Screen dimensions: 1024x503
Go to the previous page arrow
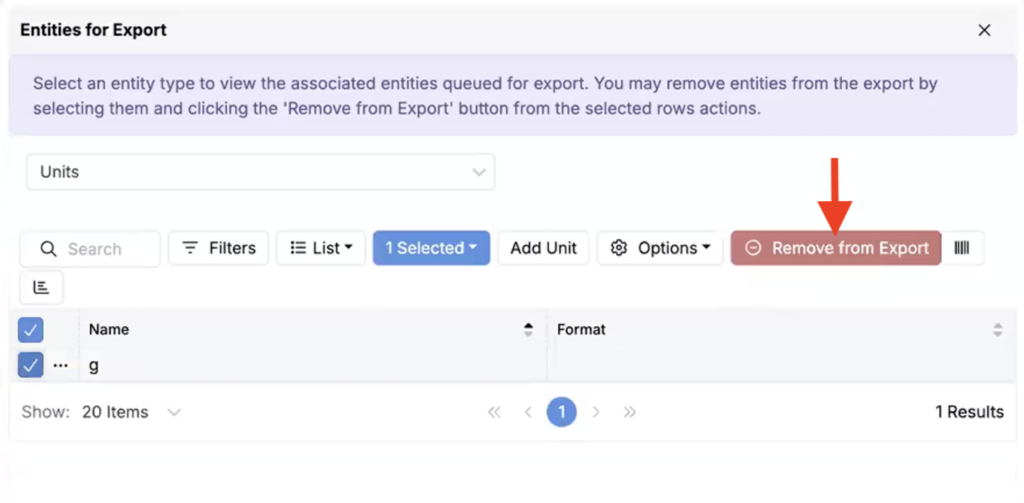528,412
